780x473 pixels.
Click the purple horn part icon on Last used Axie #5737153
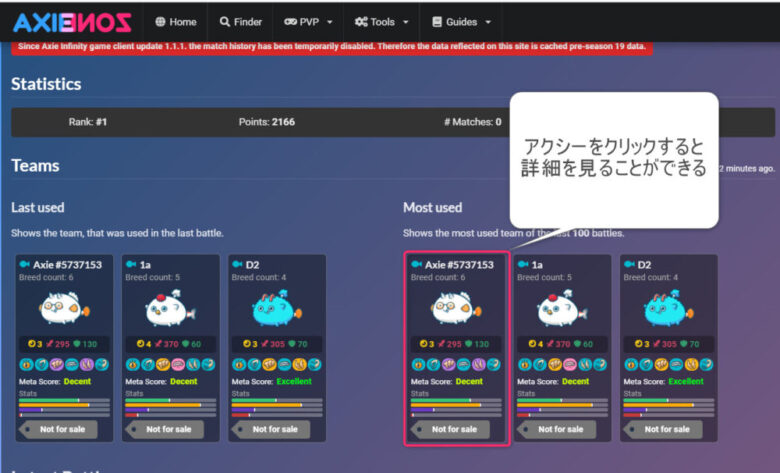(x=87, y=365)
